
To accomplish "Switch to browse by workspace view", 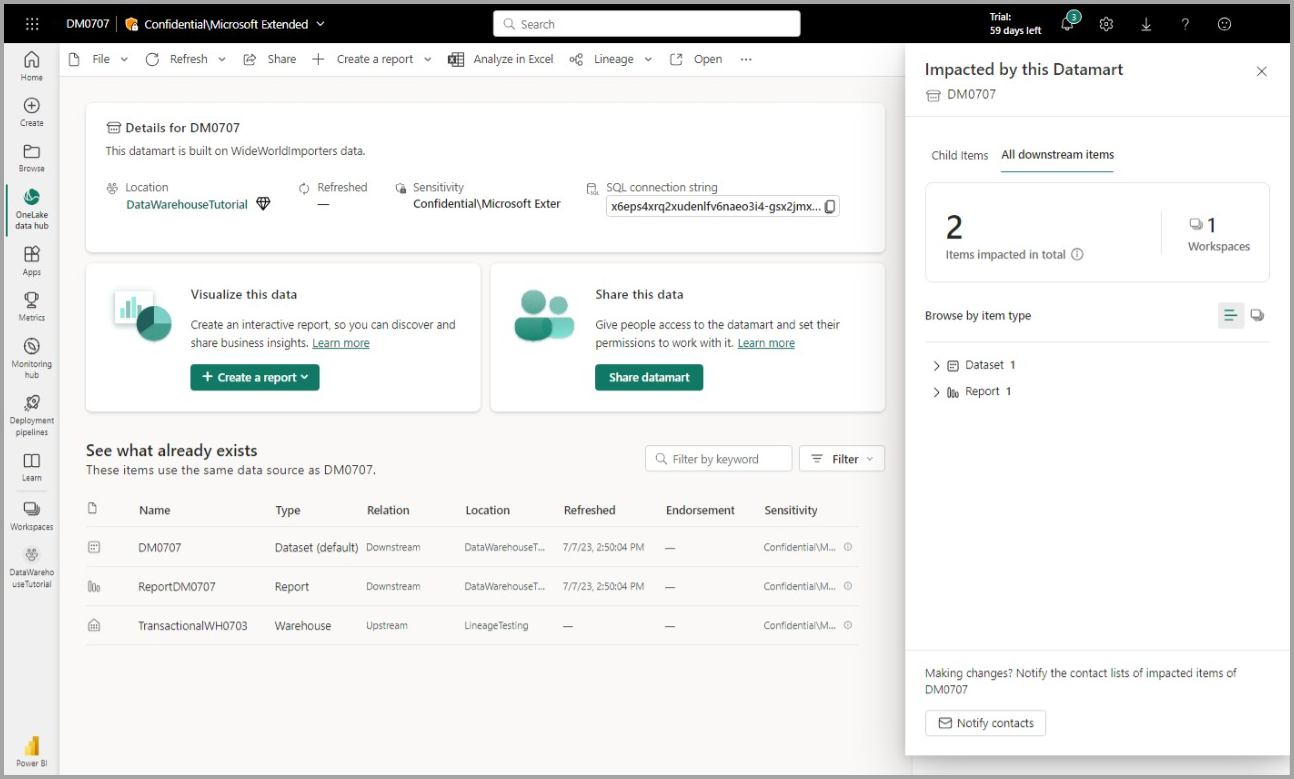I will (x=1257, y=315).
